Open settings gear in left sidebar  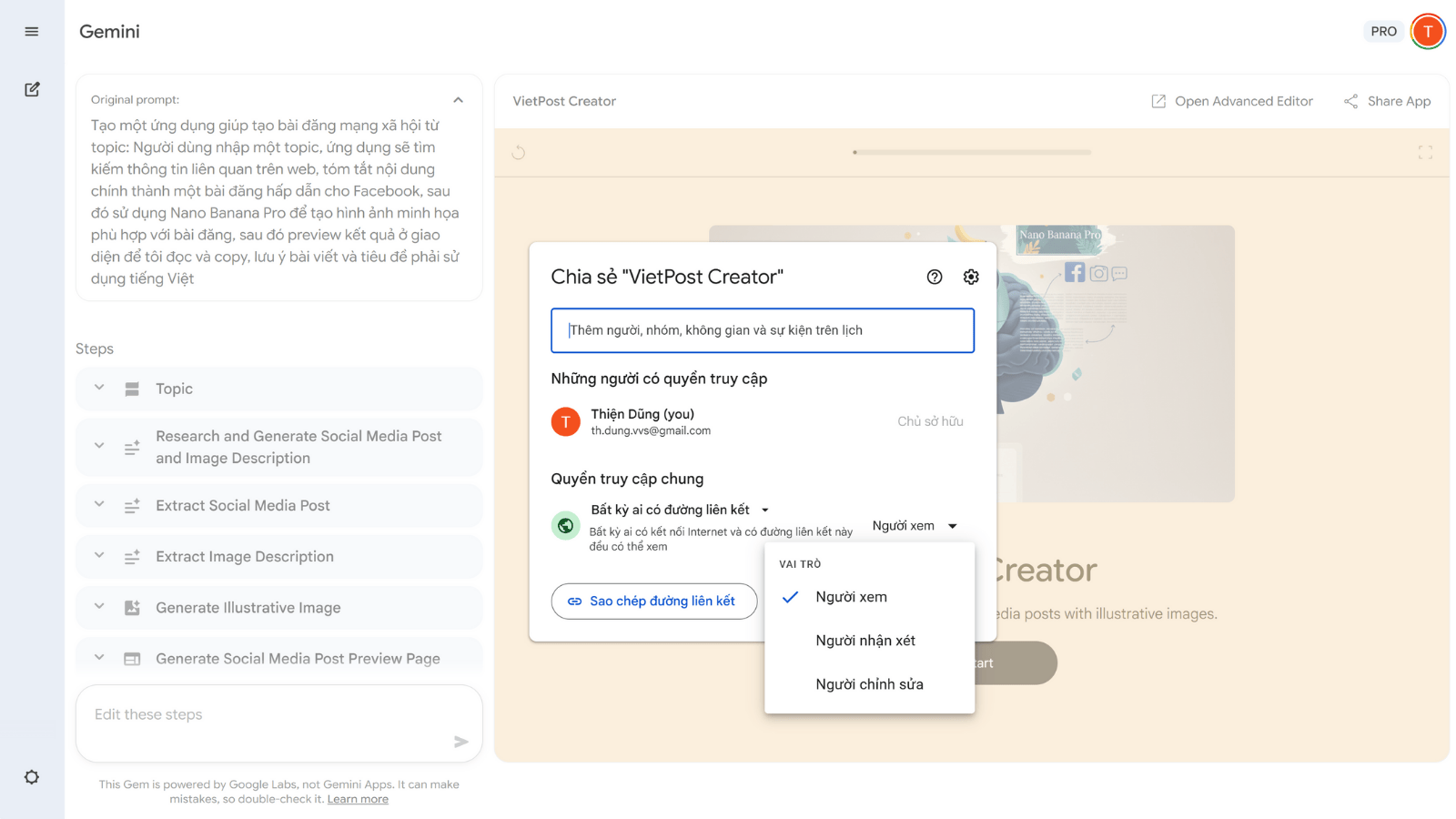pyautogui.click(x=32, y=777)
